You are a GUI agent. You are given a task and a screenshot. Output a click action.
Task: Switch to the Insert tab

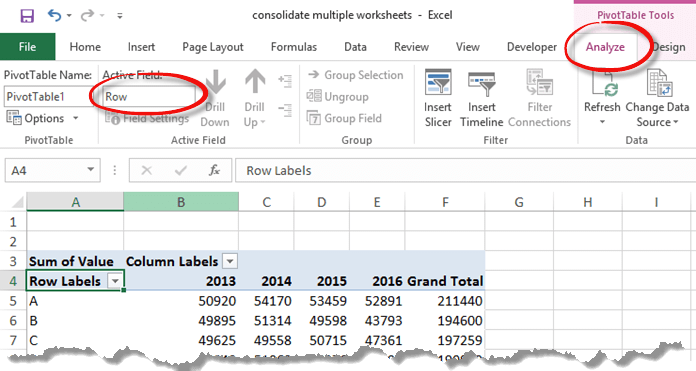[141, 47]
